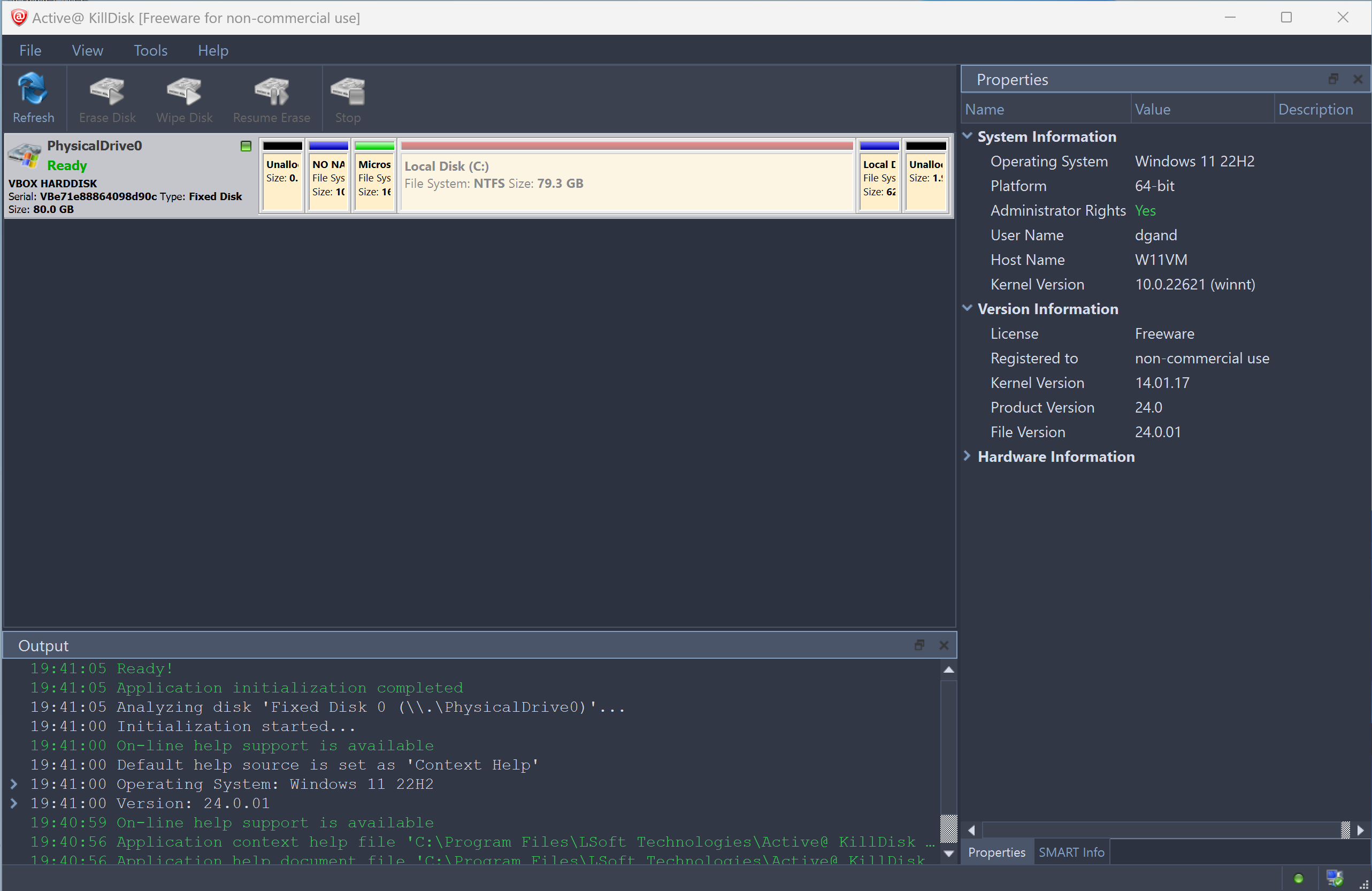Viewport: 1372px width, 891px height.
Task: Select the User Name property row
Action: [1166, 235]
